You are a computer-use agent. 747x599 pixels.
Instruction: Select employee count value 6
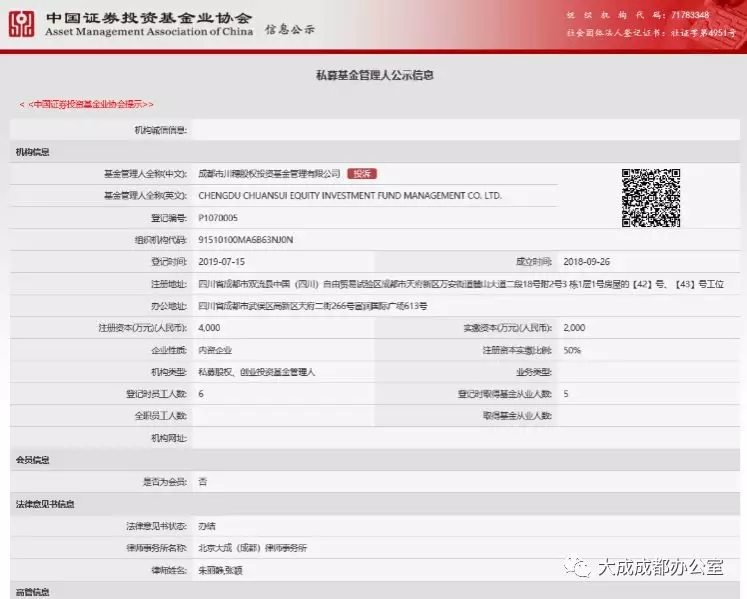click(x=201, y=394)
